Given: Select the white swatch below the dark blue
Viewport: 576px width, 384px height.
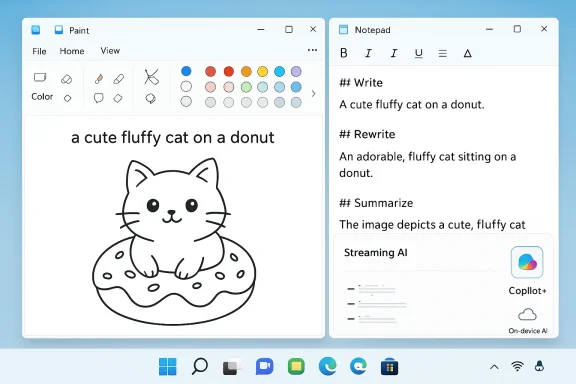Looking at the screenshot, I should 186,86.
